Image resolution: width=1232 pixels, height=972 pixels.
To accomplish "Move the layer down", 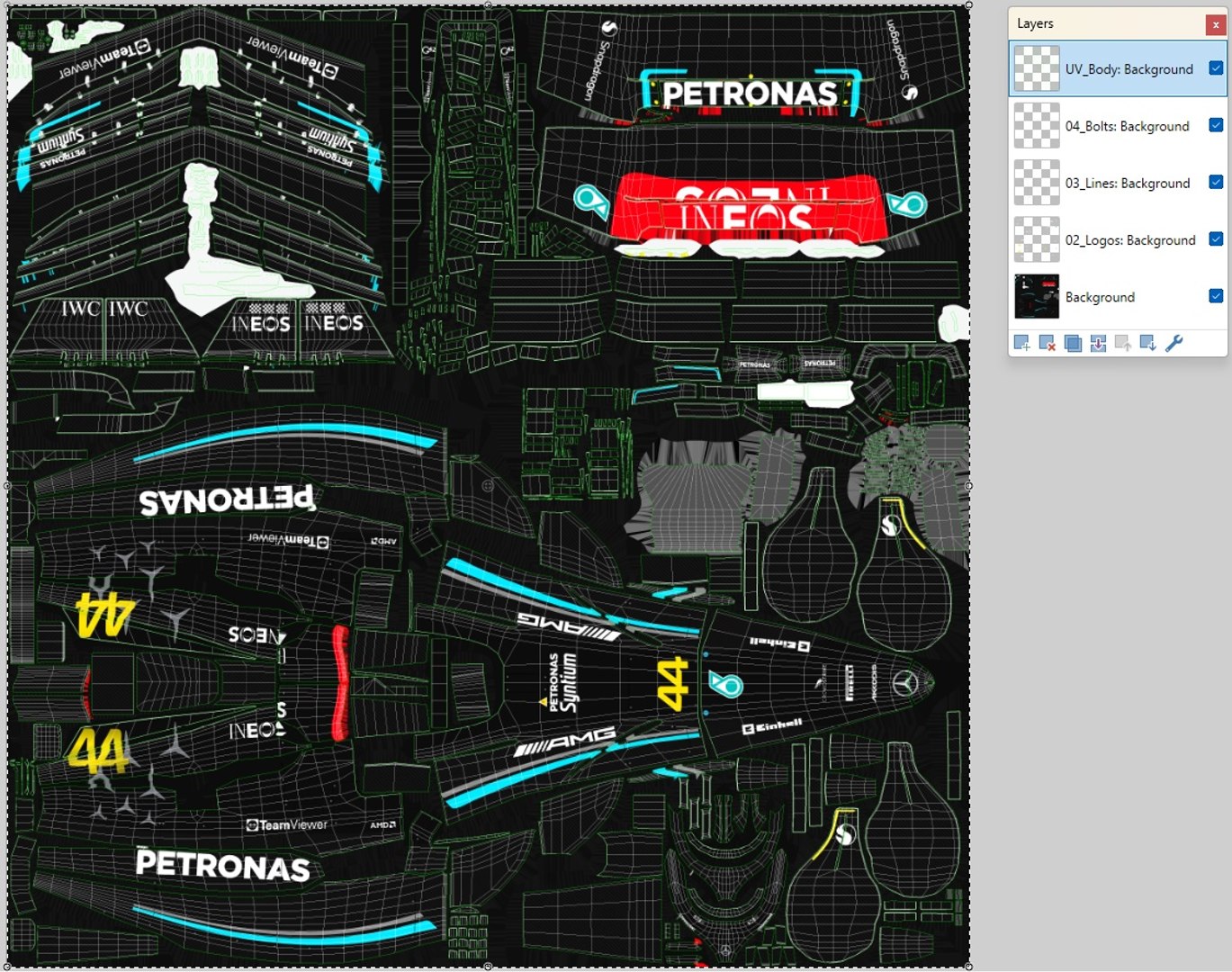I will pos(1148,343).
